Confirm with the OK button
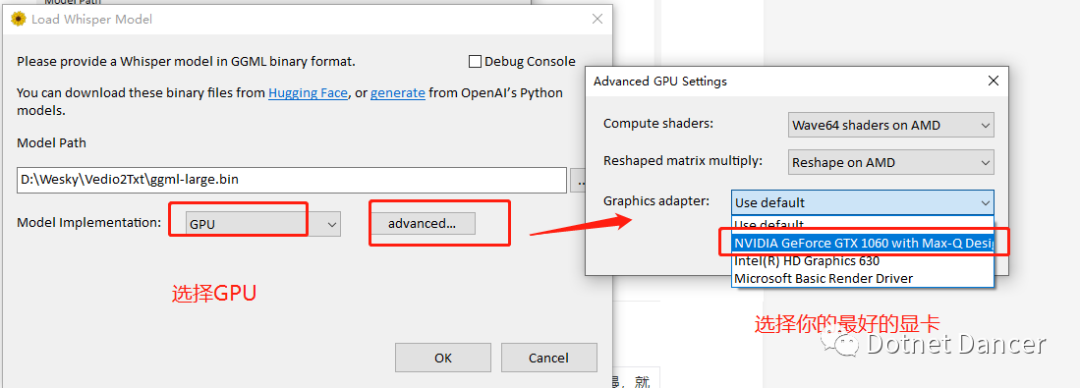This screenshot has height=388, width=1080. click(443, 358)
